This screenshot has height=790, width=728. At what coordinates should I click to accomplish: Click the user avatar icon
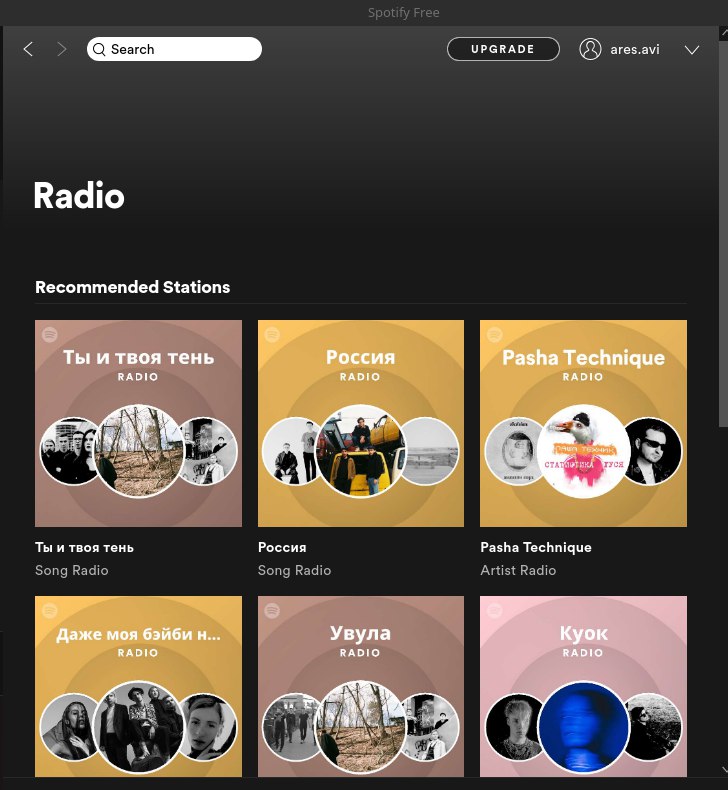[x=590, y=49]
